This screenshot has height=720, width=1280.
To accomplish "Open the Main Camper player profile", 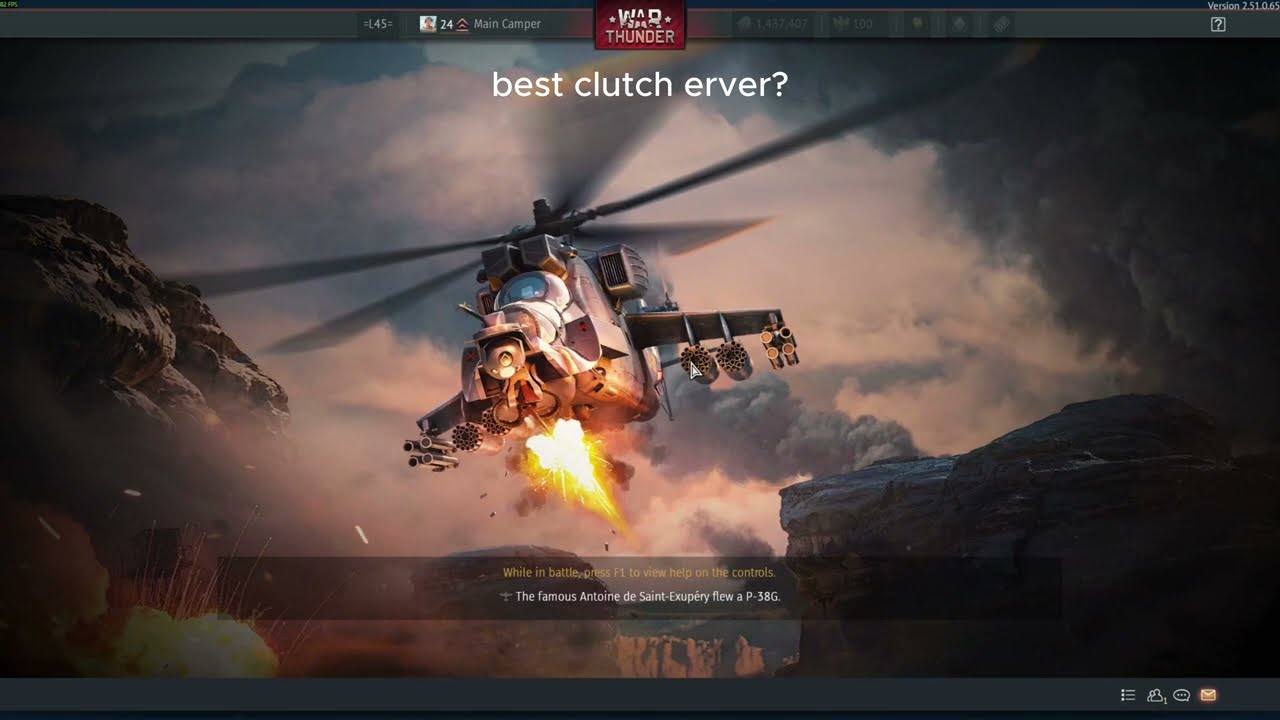I will (507, 24).
